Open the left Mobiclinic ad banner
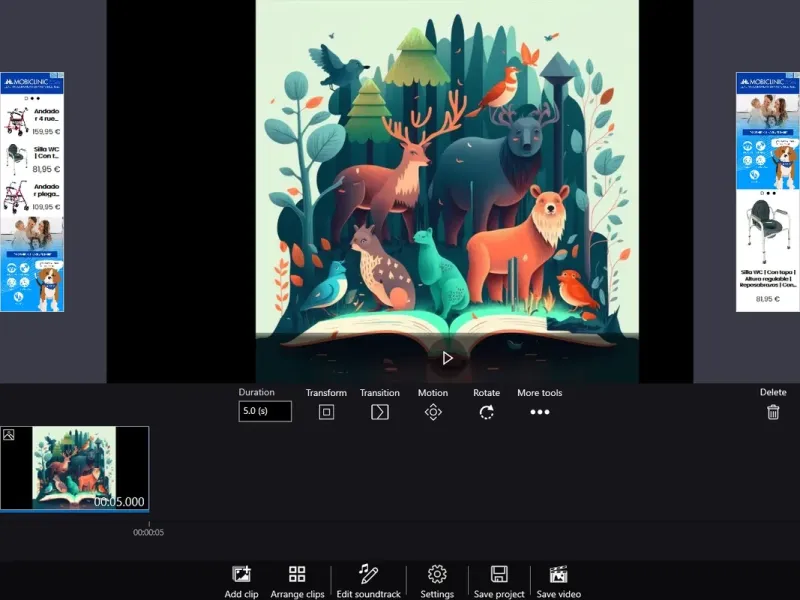Image resolution: width=800 pixels, height=600 pixels. [x=32, y=192]
